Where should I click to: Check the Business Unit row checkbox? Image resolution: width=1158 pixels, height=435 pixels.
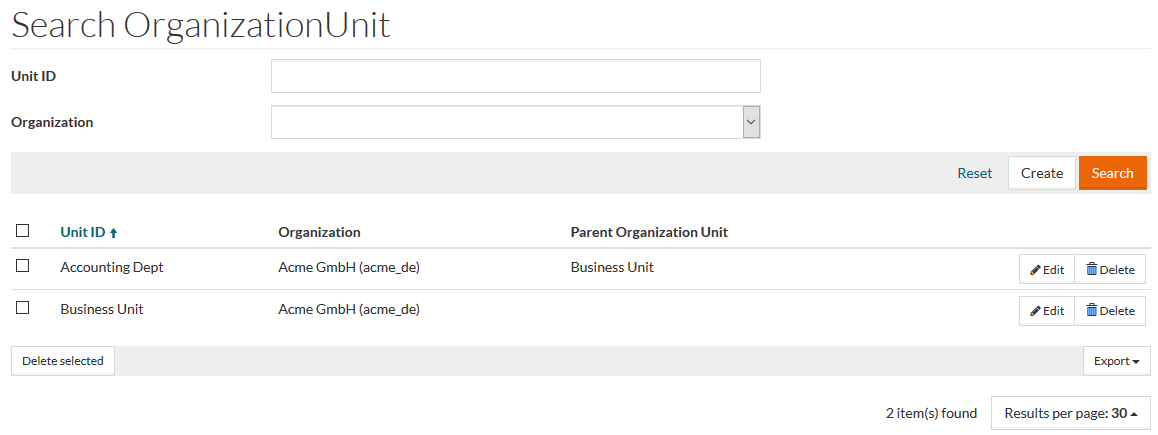(23, 308)
